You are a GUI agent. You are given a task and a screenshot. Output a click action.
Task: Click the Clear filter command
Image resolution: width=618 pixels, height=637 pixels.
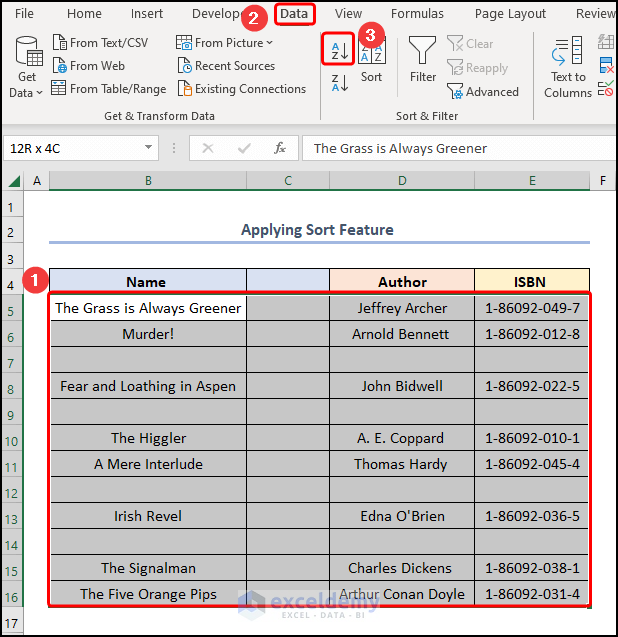[470, 43]
